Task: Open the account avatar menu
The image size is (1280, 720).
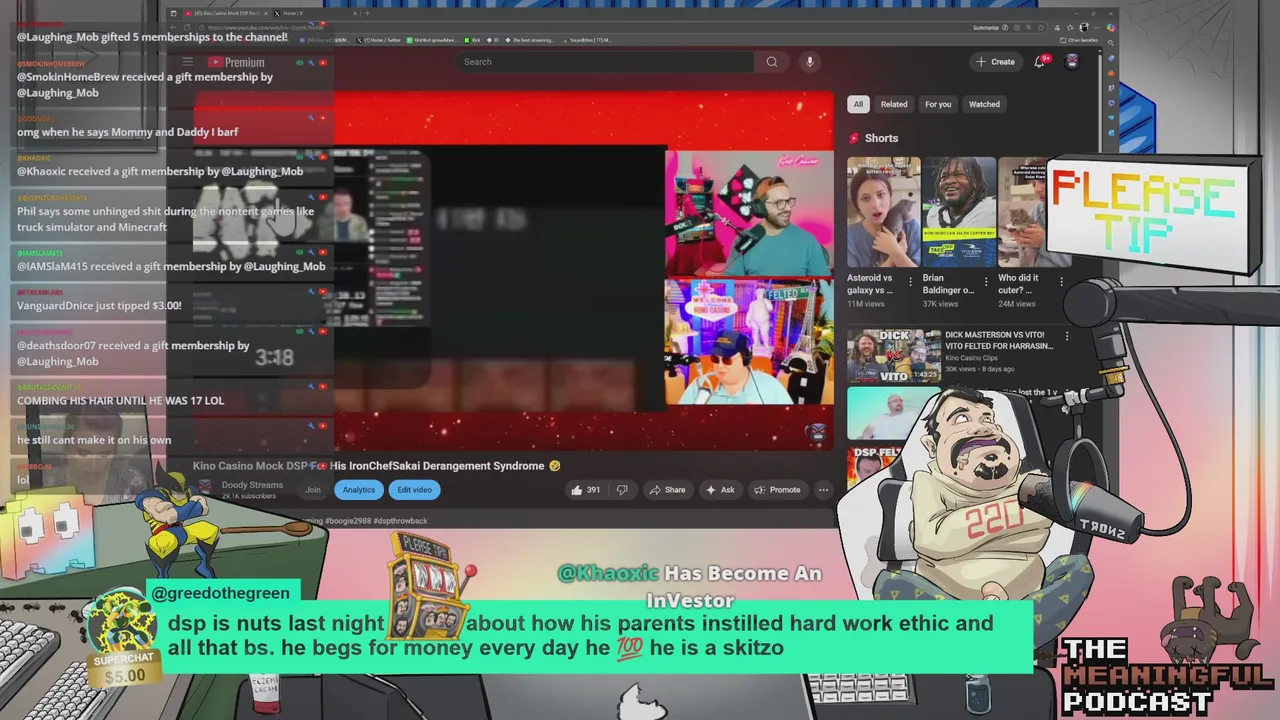Action: pos(1072,62)
